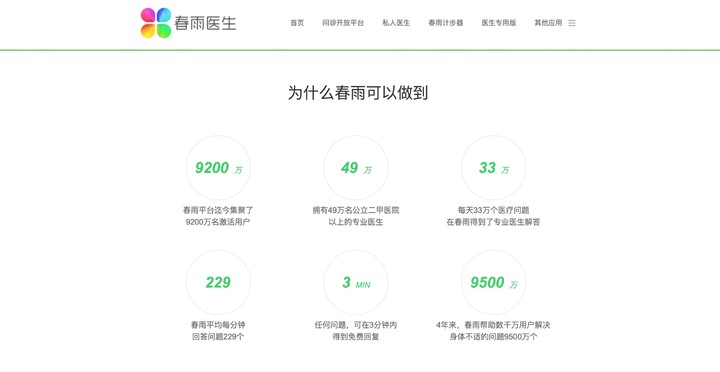Click text 身体不适的问题9500万个
This screenshot has width=720, height=372.
pyautogui.click(x=494, y=337)
